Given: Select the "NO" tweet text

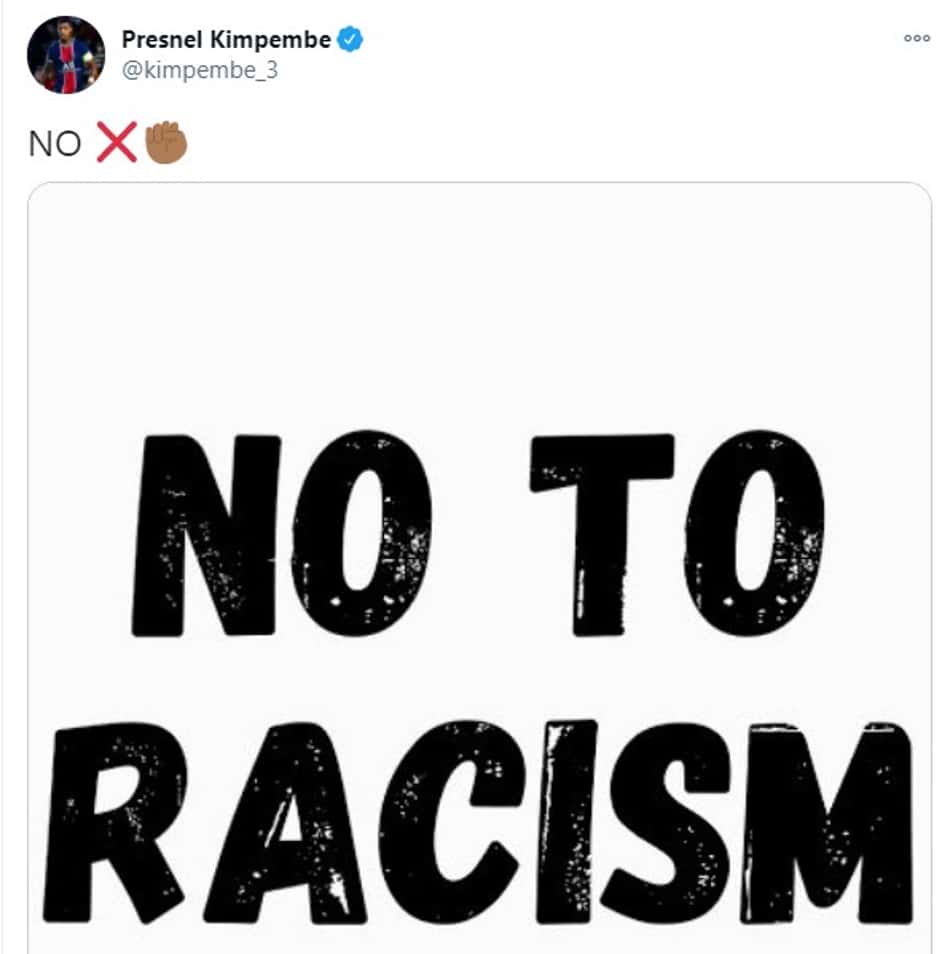Looking at the screenshot, I should tap(55, 144).
